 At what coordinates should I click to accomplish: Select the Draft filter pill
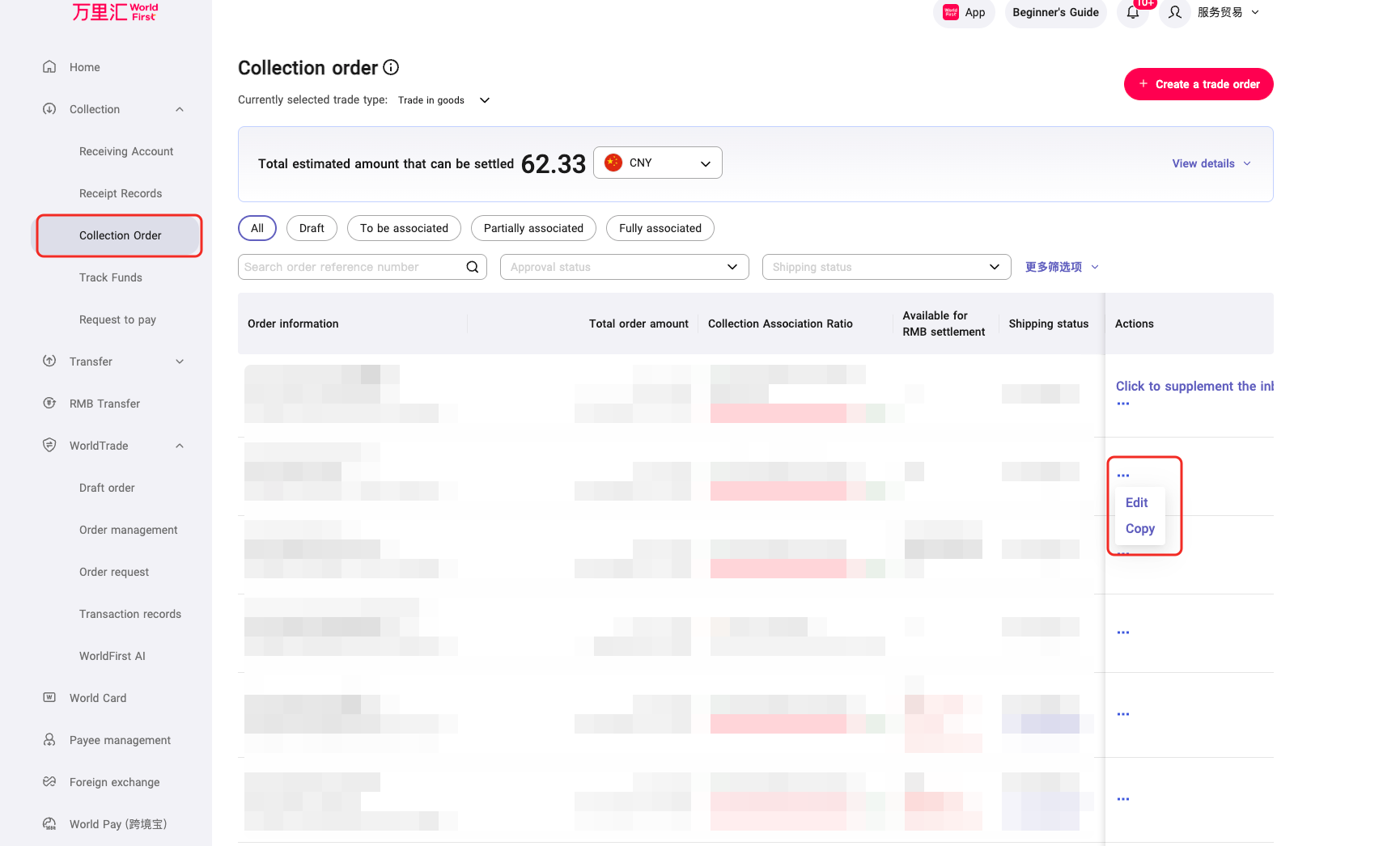312,228
